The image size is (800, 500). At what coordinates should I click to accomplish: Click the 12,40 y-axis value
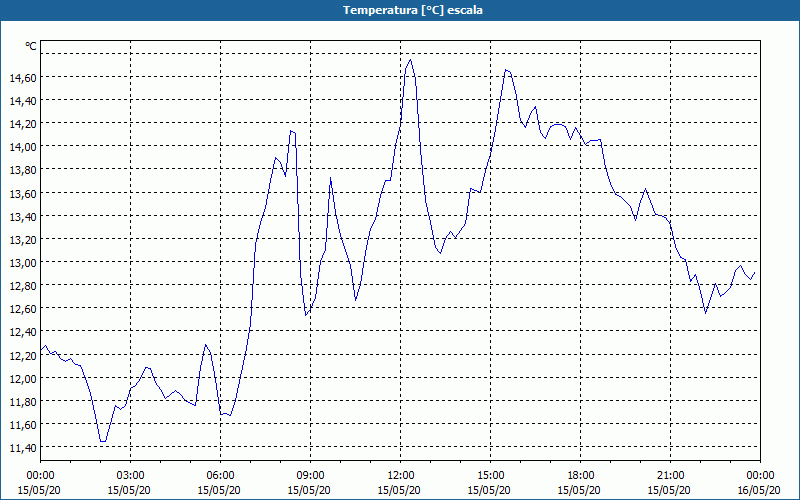pyautogui.click(x=23, y=332)
